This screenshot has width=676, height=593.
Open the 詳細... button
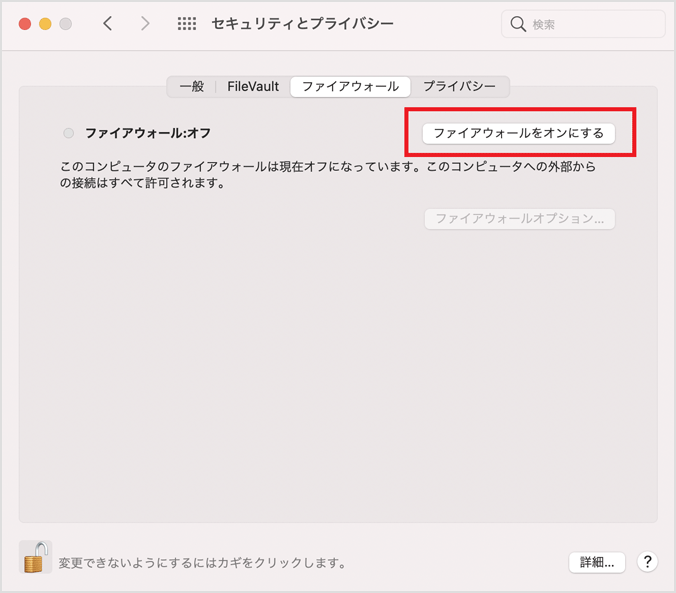[597, 562]
